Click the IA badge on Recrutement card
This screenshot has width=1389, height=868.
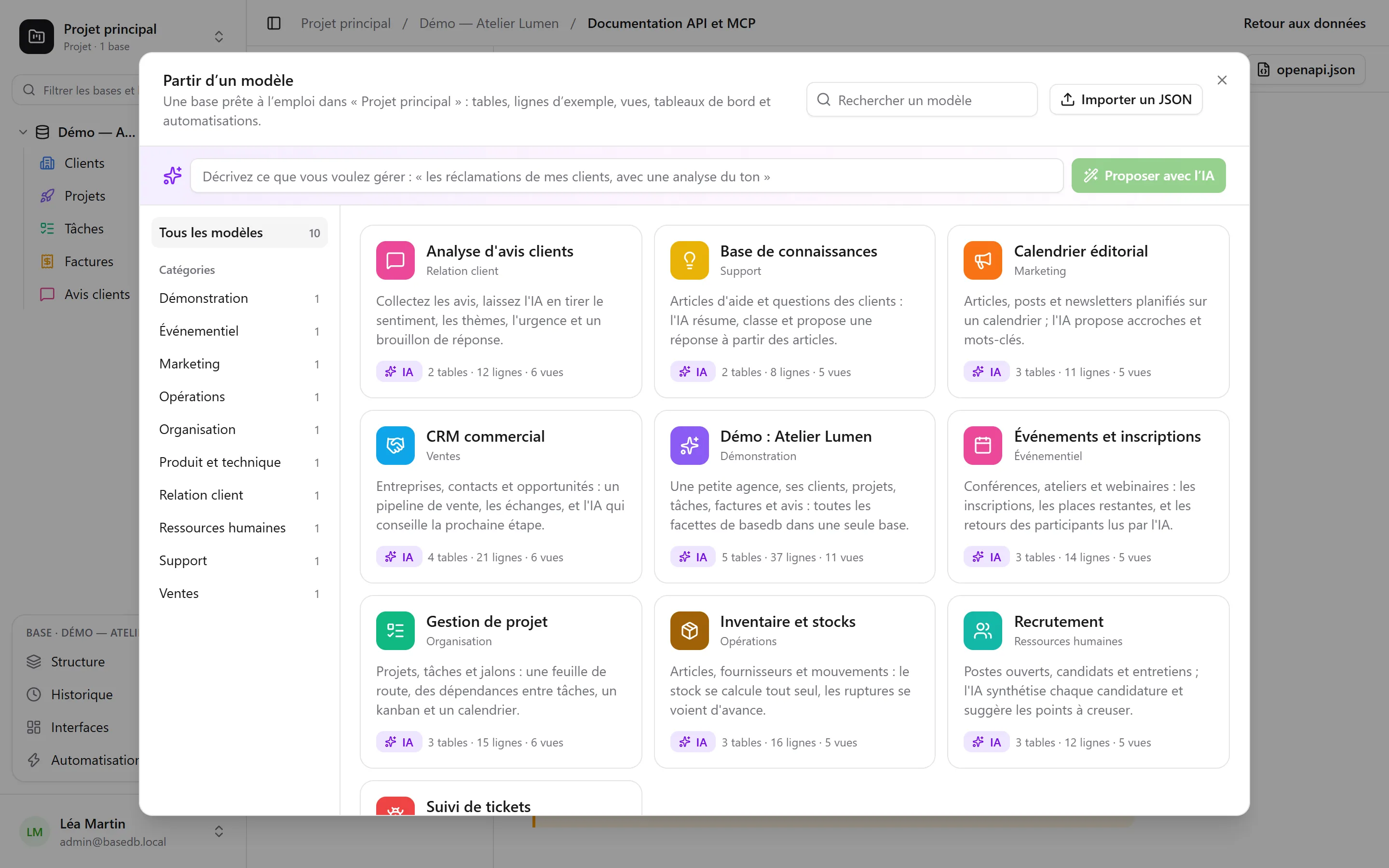[987, 742]
